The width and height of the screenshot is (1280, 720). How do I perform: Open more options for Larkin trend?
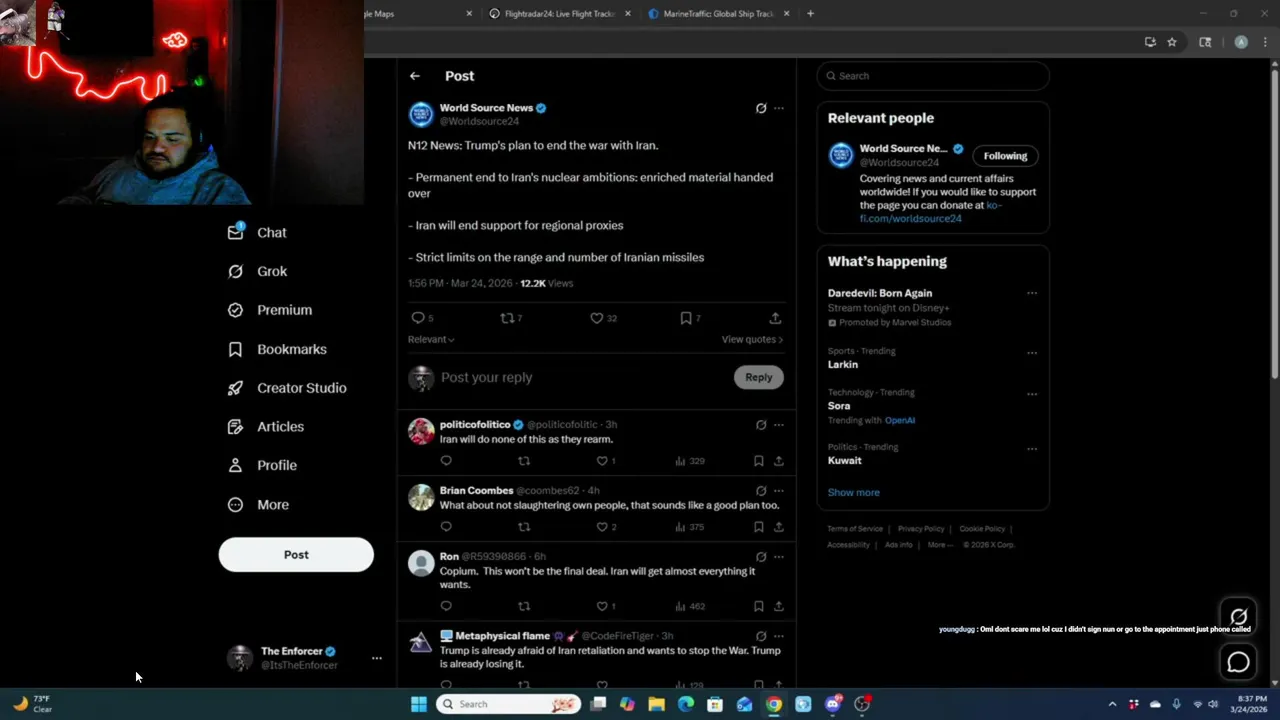1032,352
